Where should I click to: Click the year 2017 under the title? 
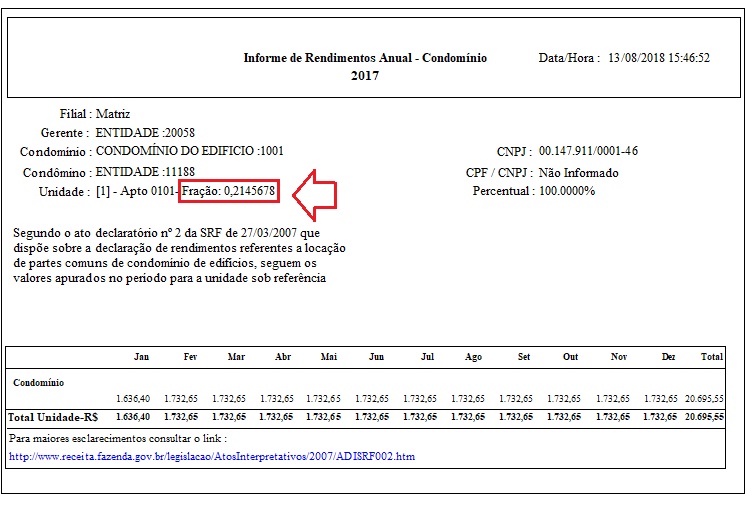pyautogui.click(x=365, y=75)
